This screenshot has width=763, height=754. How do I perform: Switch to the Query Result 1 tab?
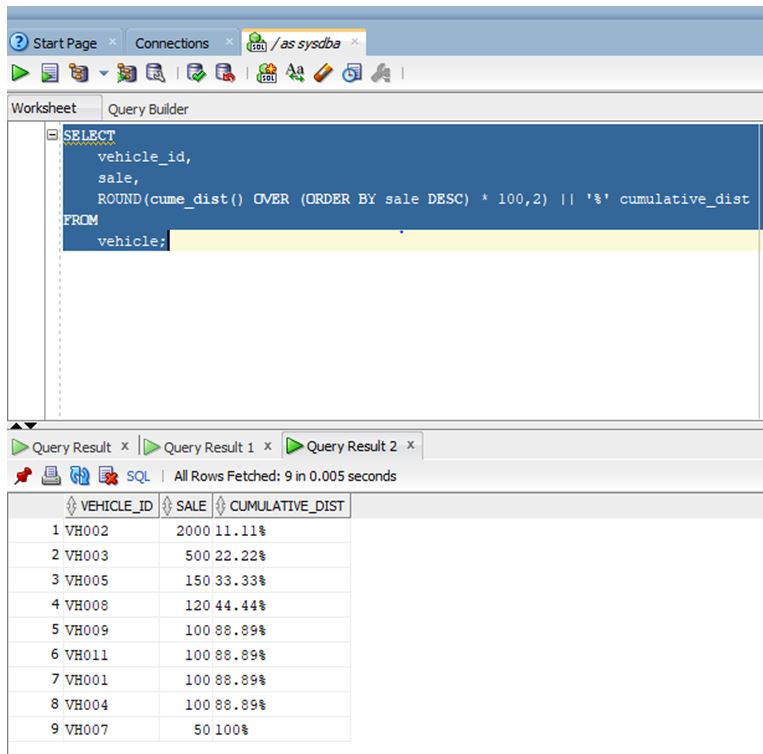(x=209, y=447)
